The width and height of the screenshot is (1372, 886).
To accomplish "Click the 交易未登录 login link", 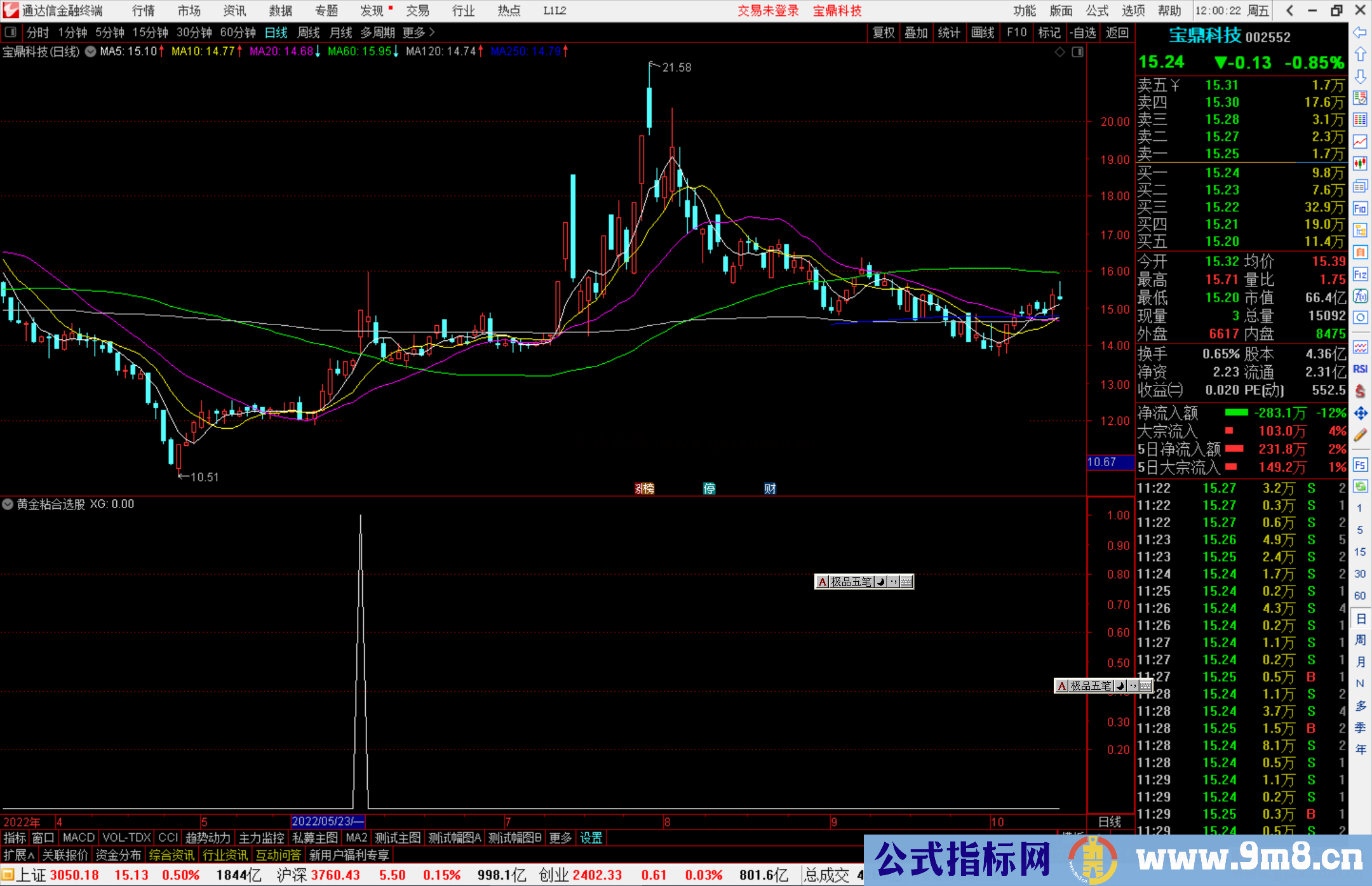I will coord(768,11).
